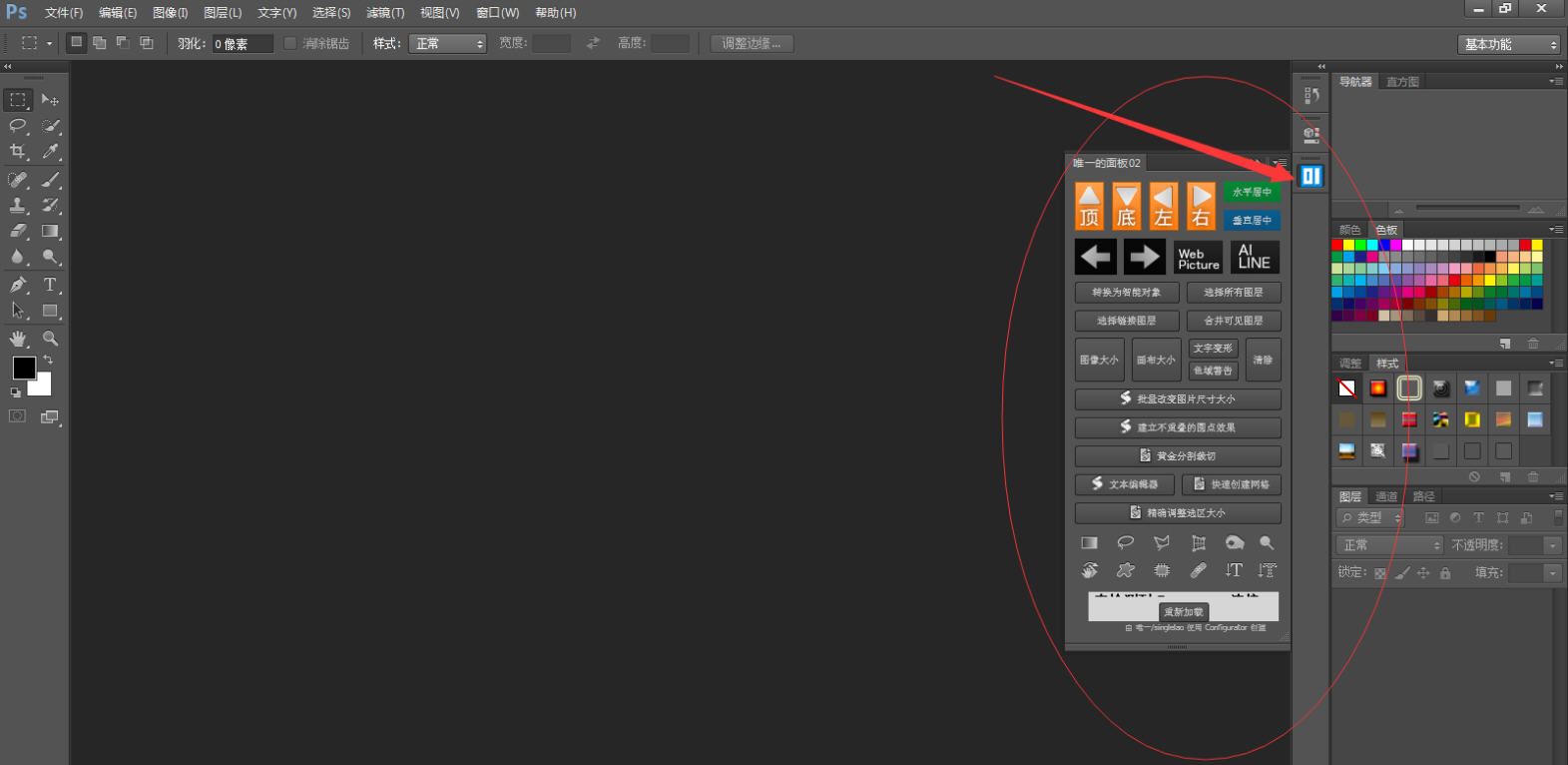Open the 窗口(W) menu
Image resolution: width=1568 pixels, height=765 pixels.
pos(497,13)
